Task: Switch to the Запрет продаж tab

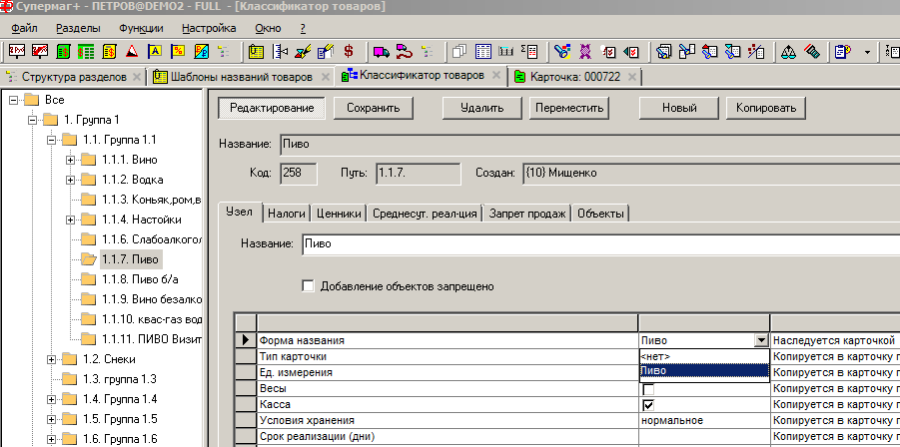Action: (x=527, y=213)
